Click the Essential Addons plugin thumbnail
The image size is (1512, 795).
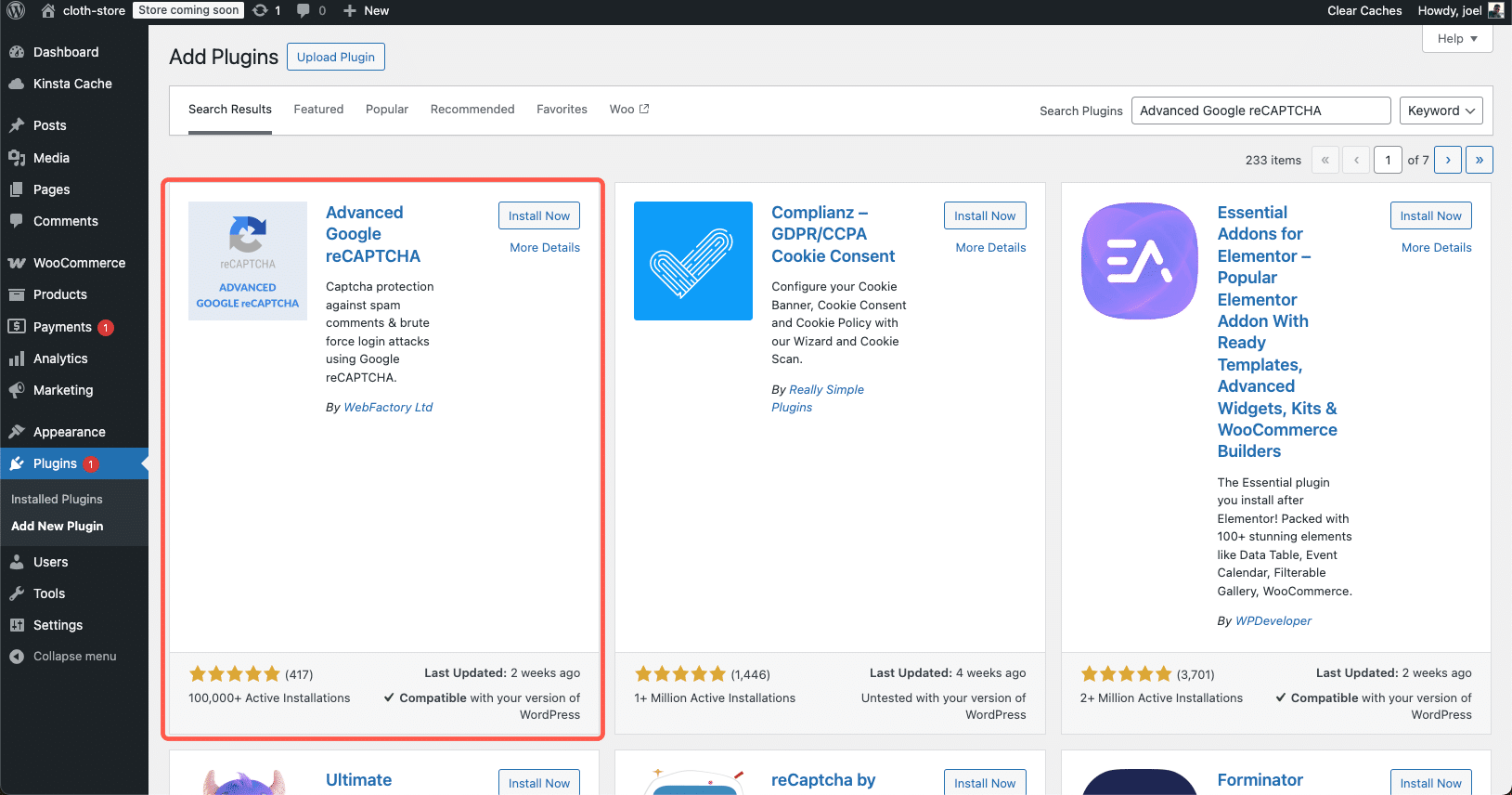click(1139, 261)
